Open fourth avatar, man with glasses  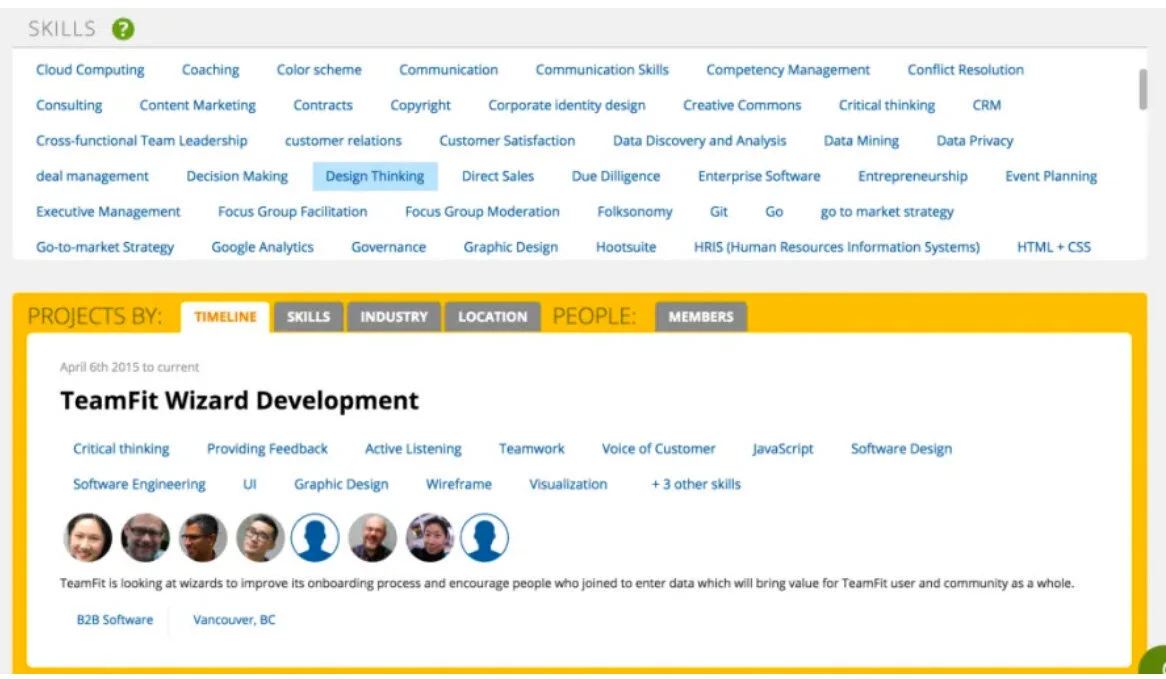(260, 537)
